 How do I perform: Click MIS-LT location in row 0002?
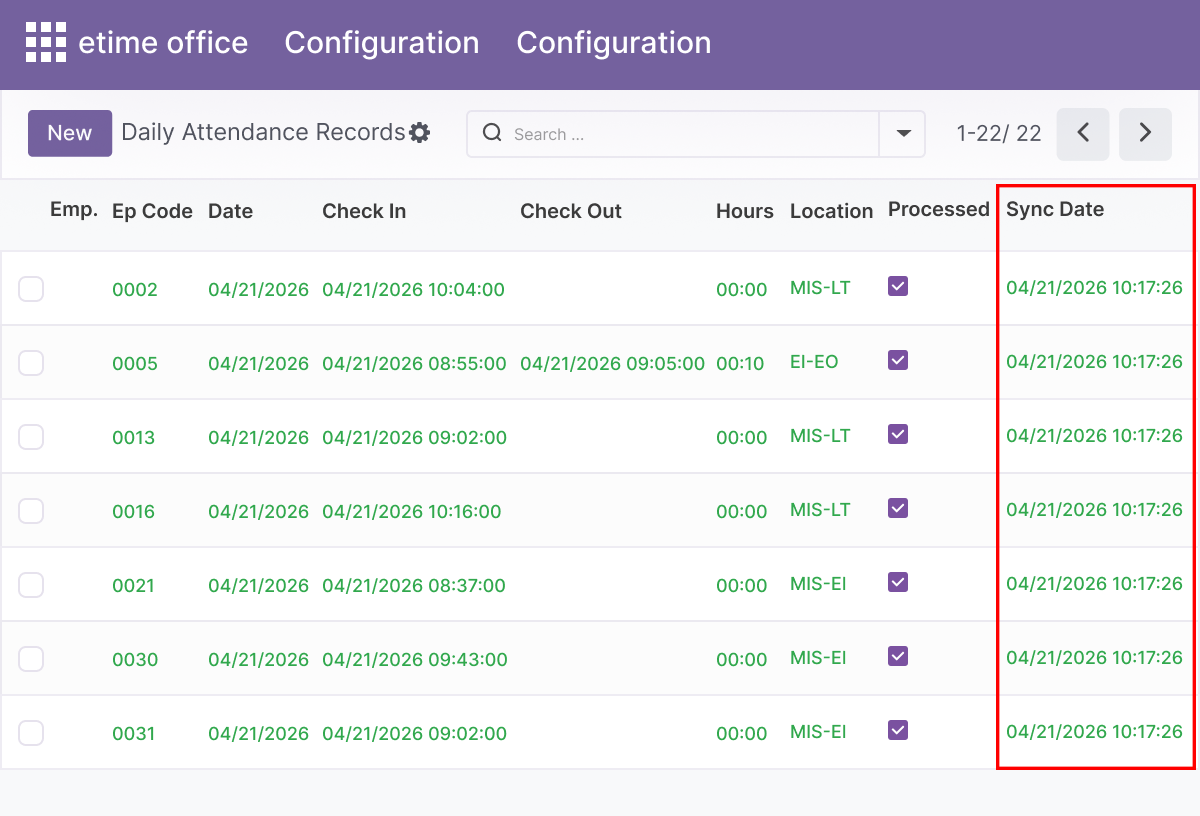[x=820, y=288]
